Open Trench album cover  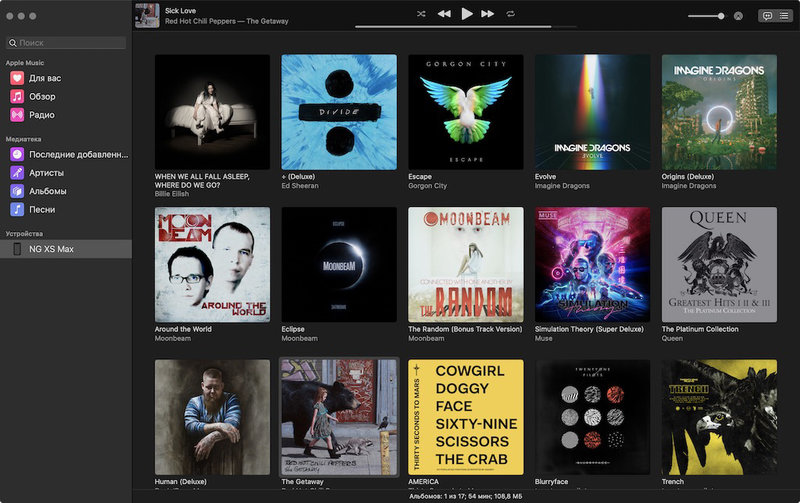coord(719,417)
